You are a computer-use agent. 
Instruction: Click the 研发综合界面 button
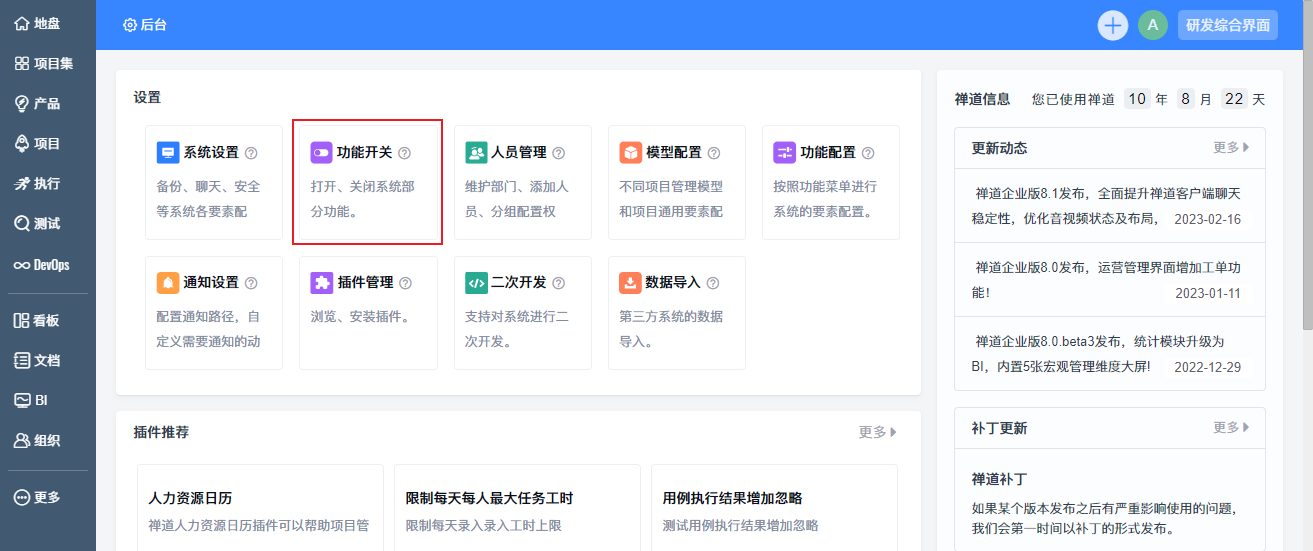[1228, 25]
